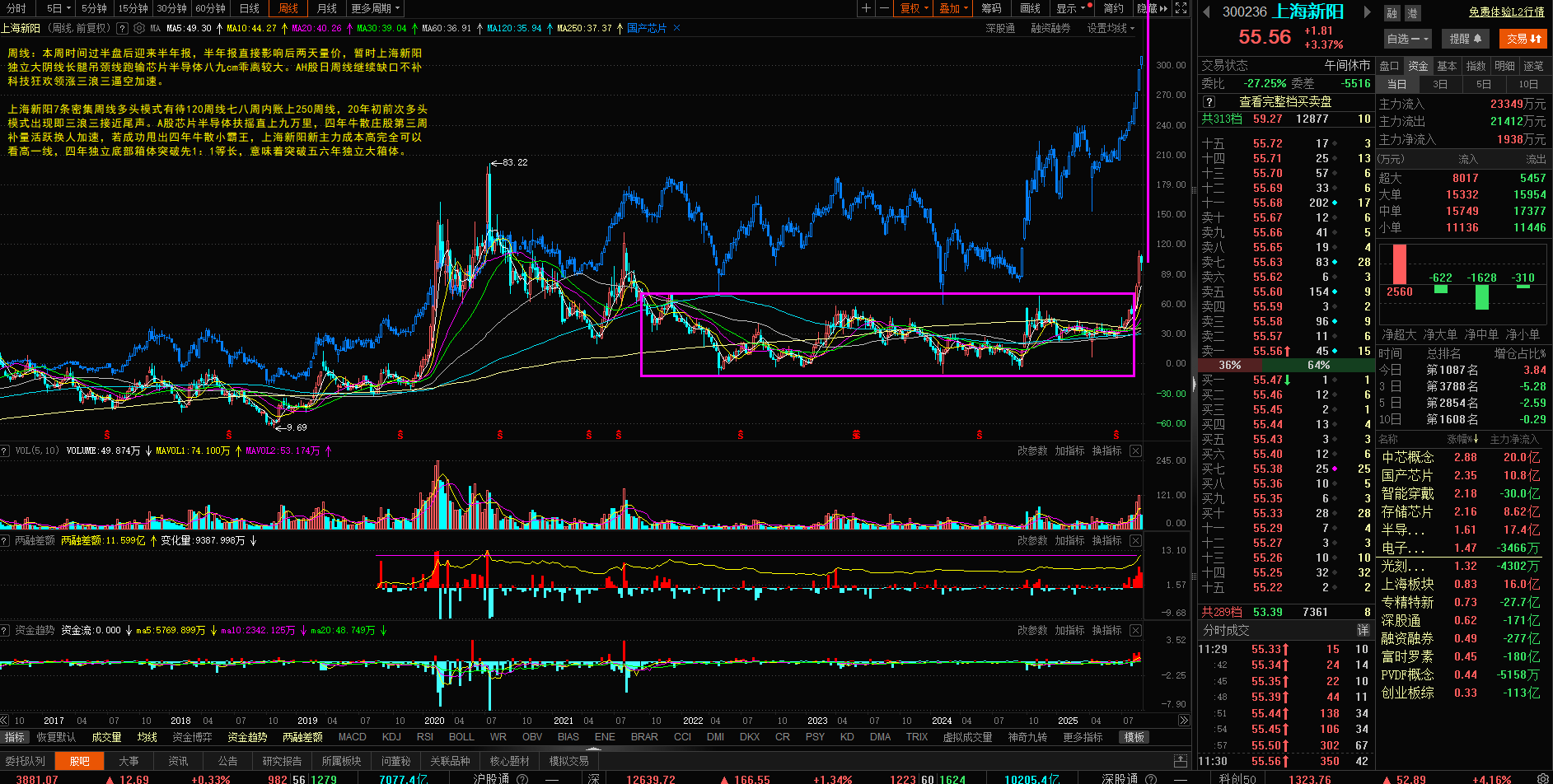This screenshot has width=1553, height=784.
Task: Sort sector list by 涨幅 column
Action: pyautogui.click(x=1463, y=439)
